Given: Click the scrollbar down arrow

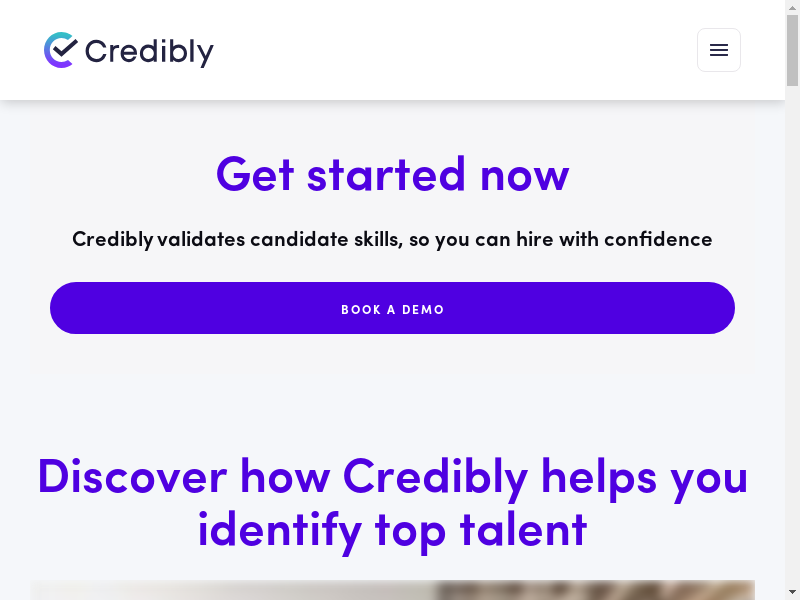Looking at the screenshot, I should [792, 592].
